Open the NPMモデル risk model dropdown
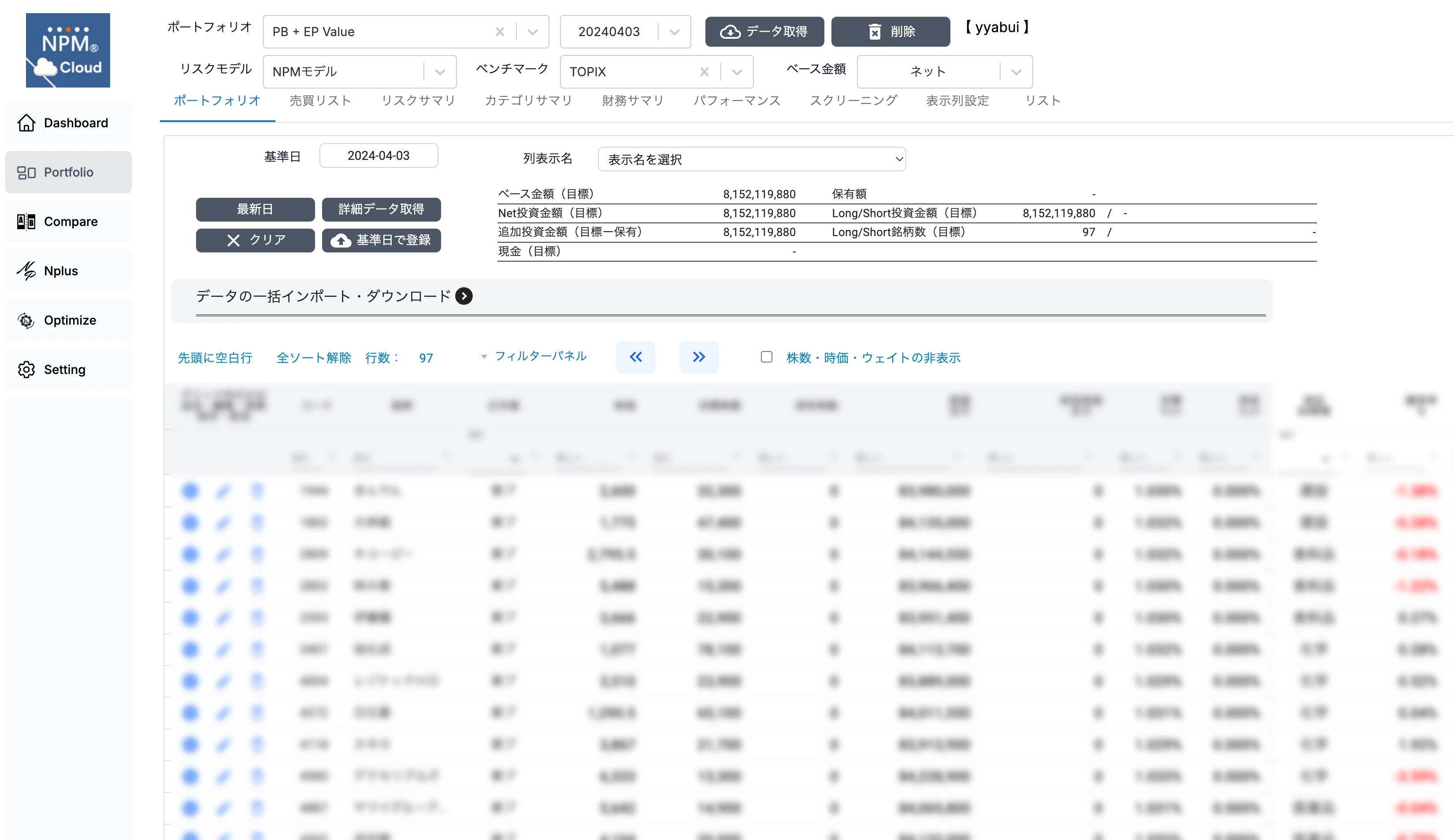The image size is (1454, 840). 440,72
